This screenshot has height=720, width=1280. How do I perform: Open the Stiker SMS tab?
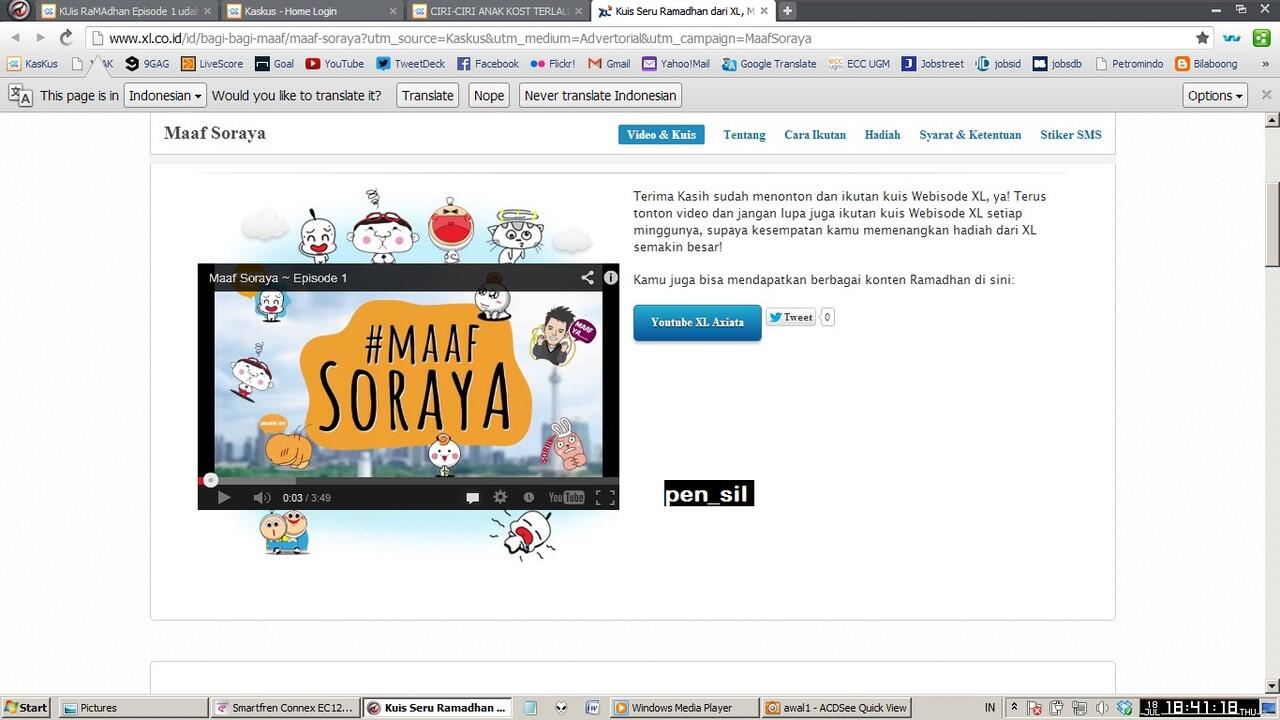click(1071, 135)
